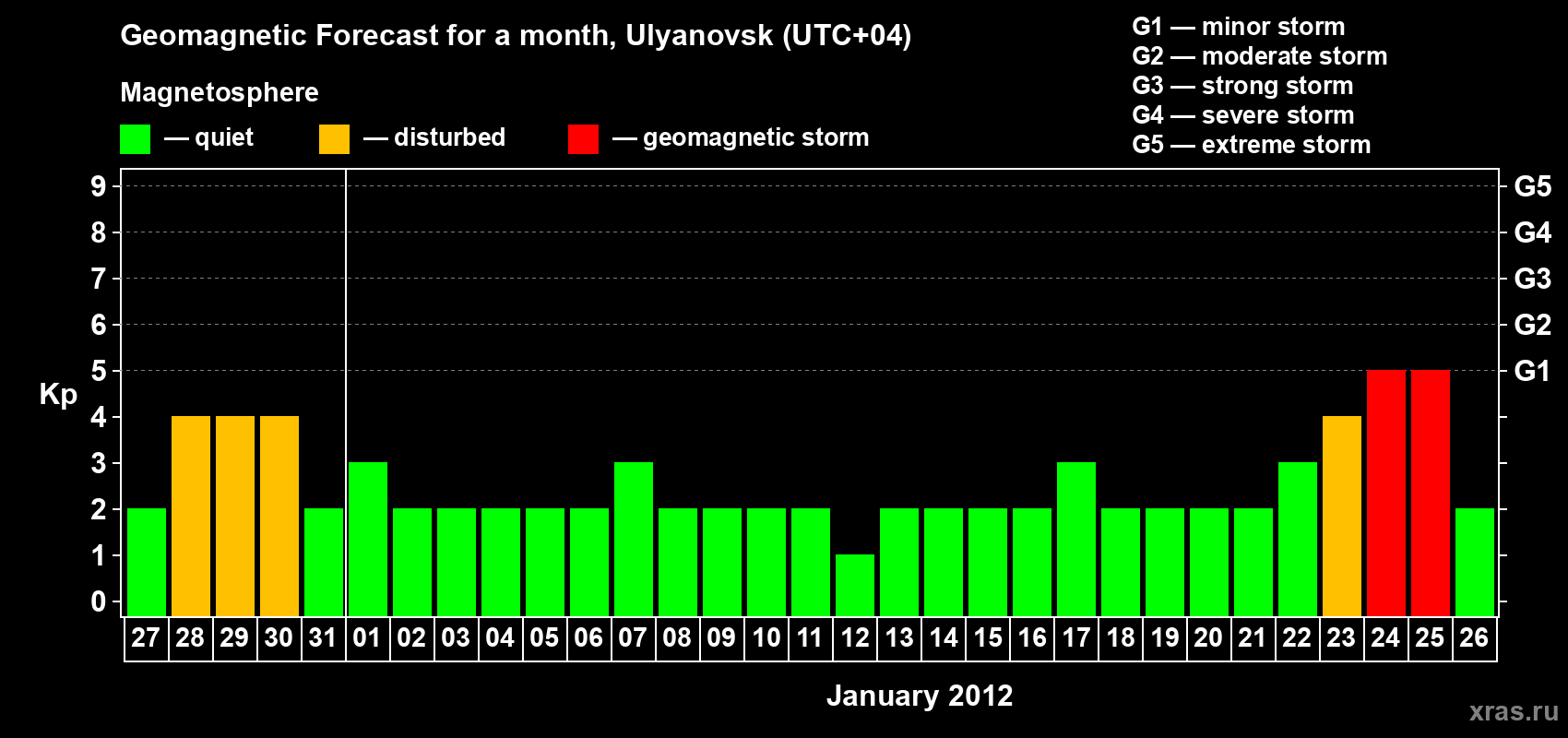
Task: Click the orange bar for December 29
Action: click(x=235, y=516)
